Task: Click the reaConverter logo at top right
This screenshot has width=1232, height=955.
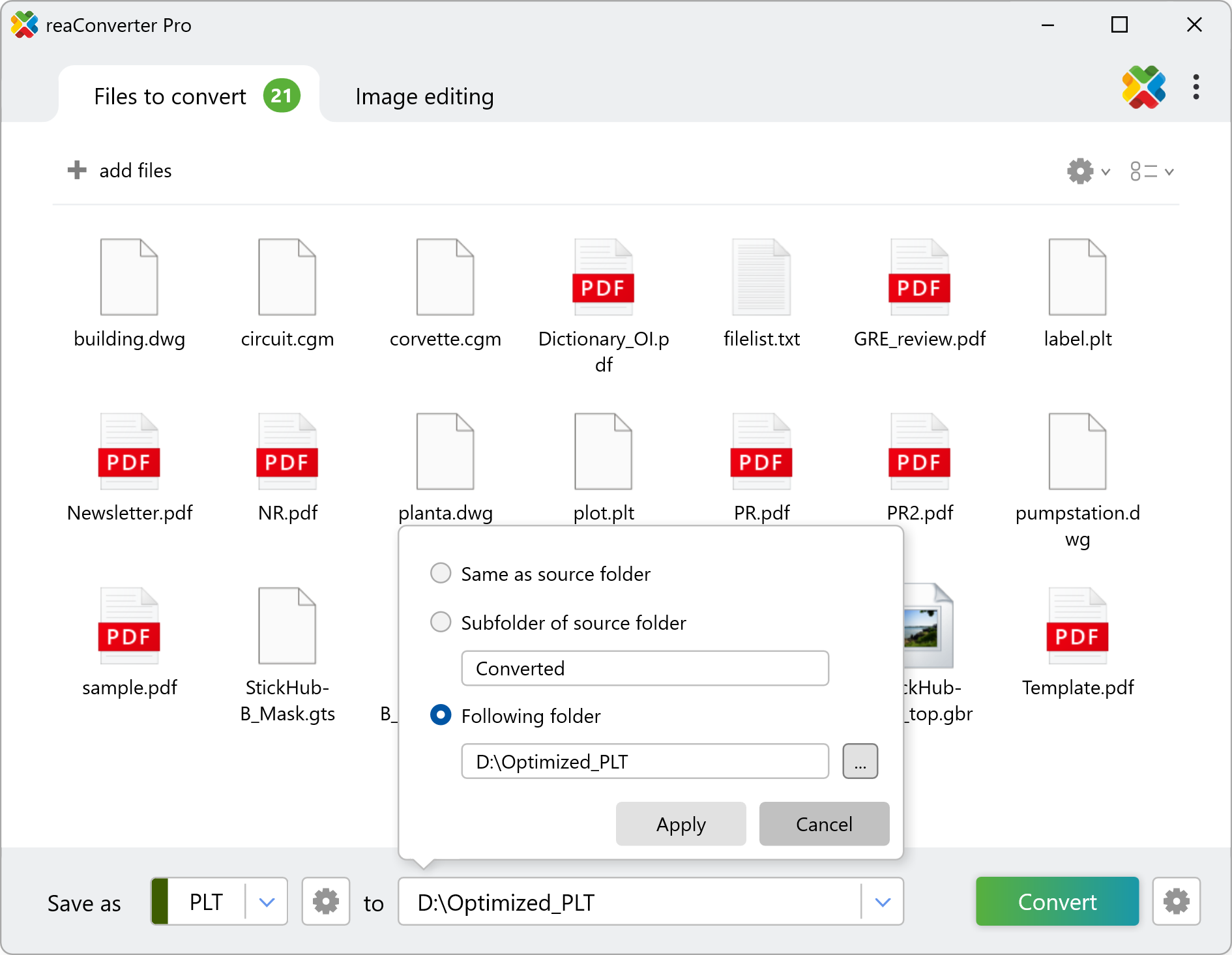Action: (1143, 87)
